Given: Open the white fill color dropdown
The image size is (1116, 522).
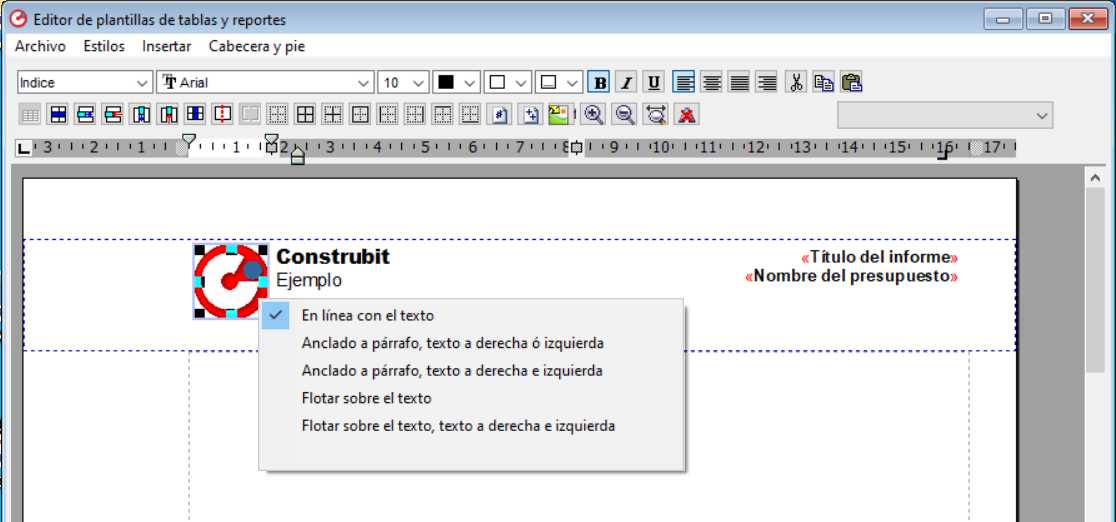Looking at the screenshot, I should [507, 83].
